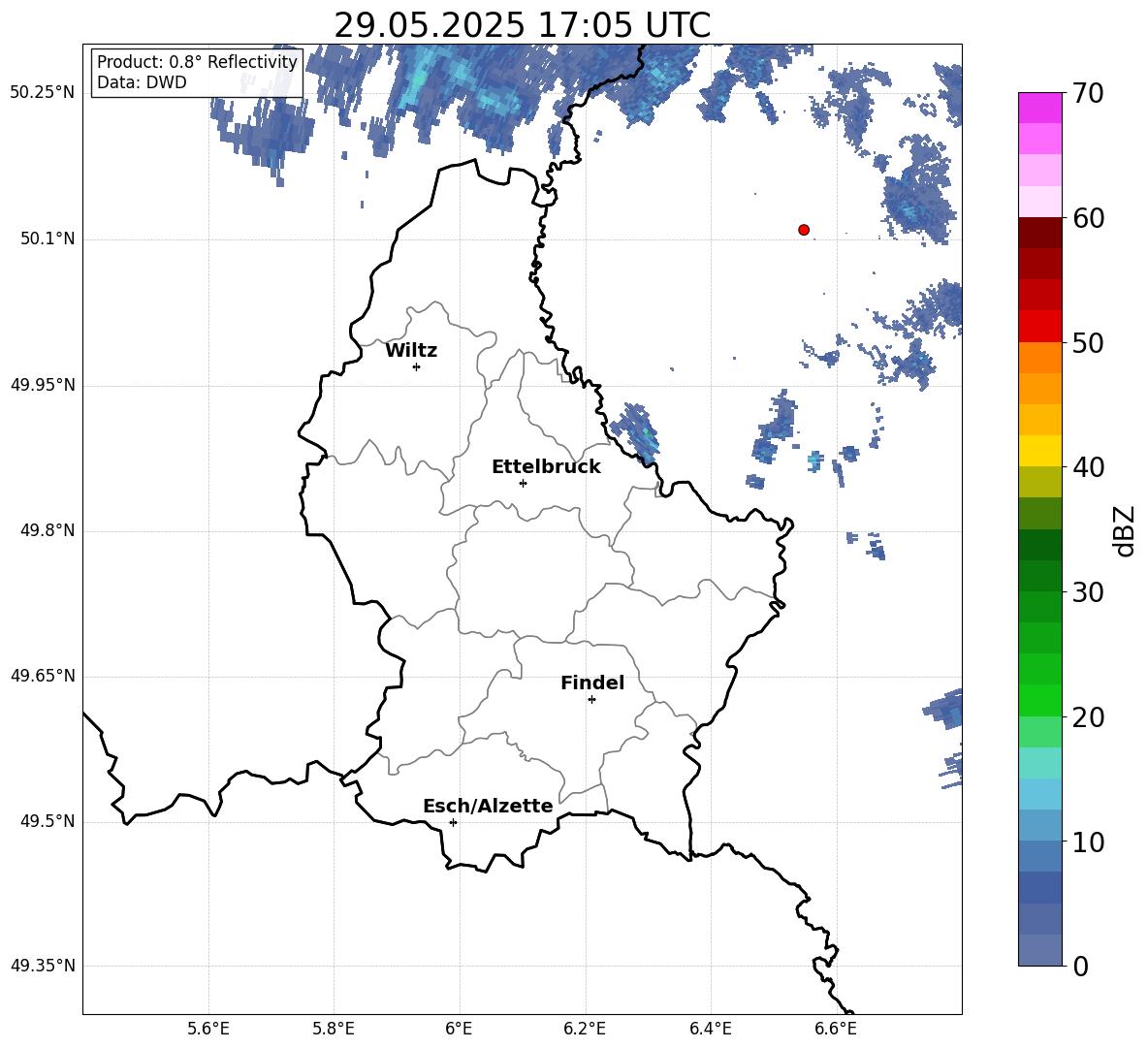Click the Esch/Alzette station cross marker
Viewport: 1148px width, 1048px height.
[453, 822]
